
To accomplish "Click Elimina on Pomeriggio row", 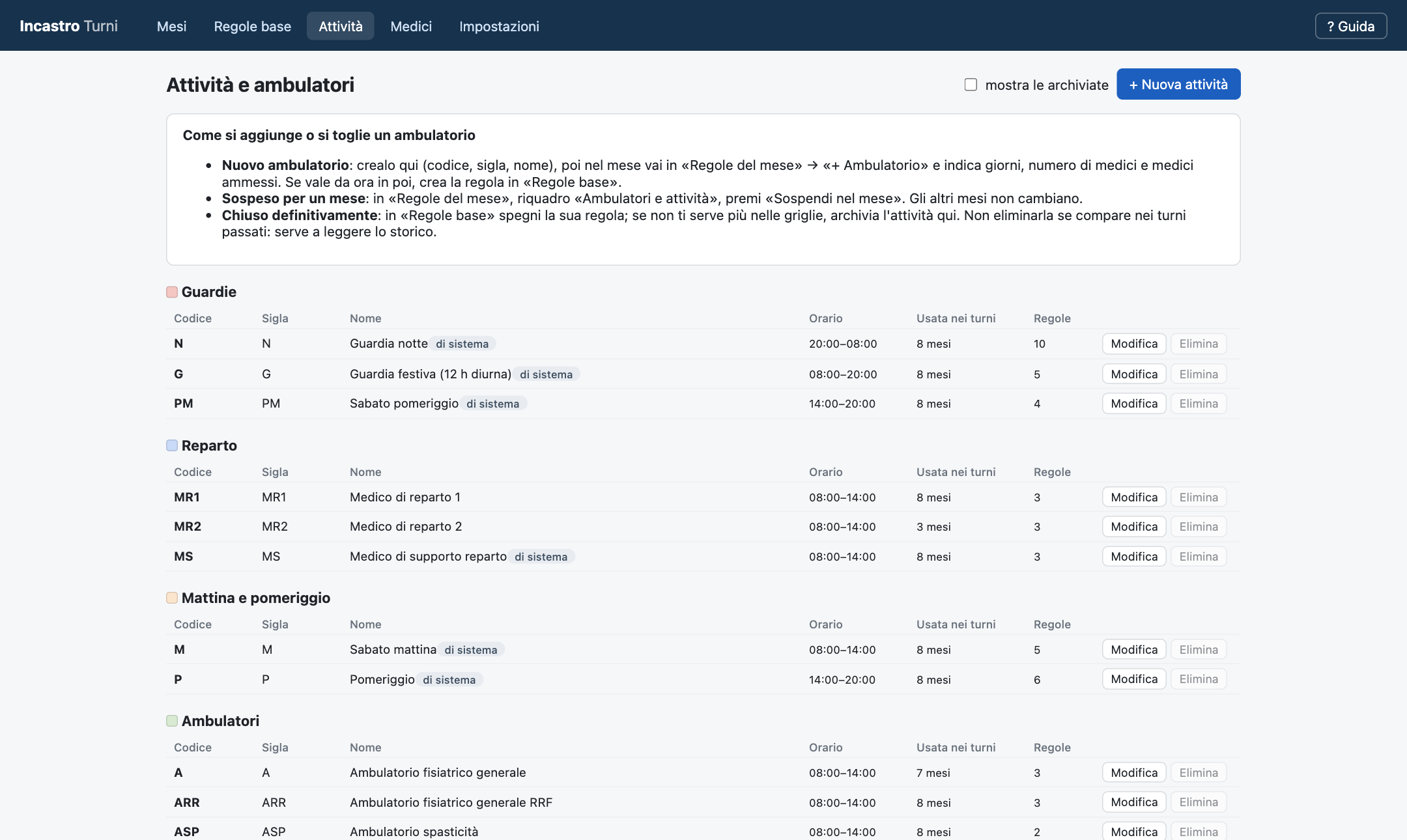I will pyautogui.click(x=1199, y=679).
